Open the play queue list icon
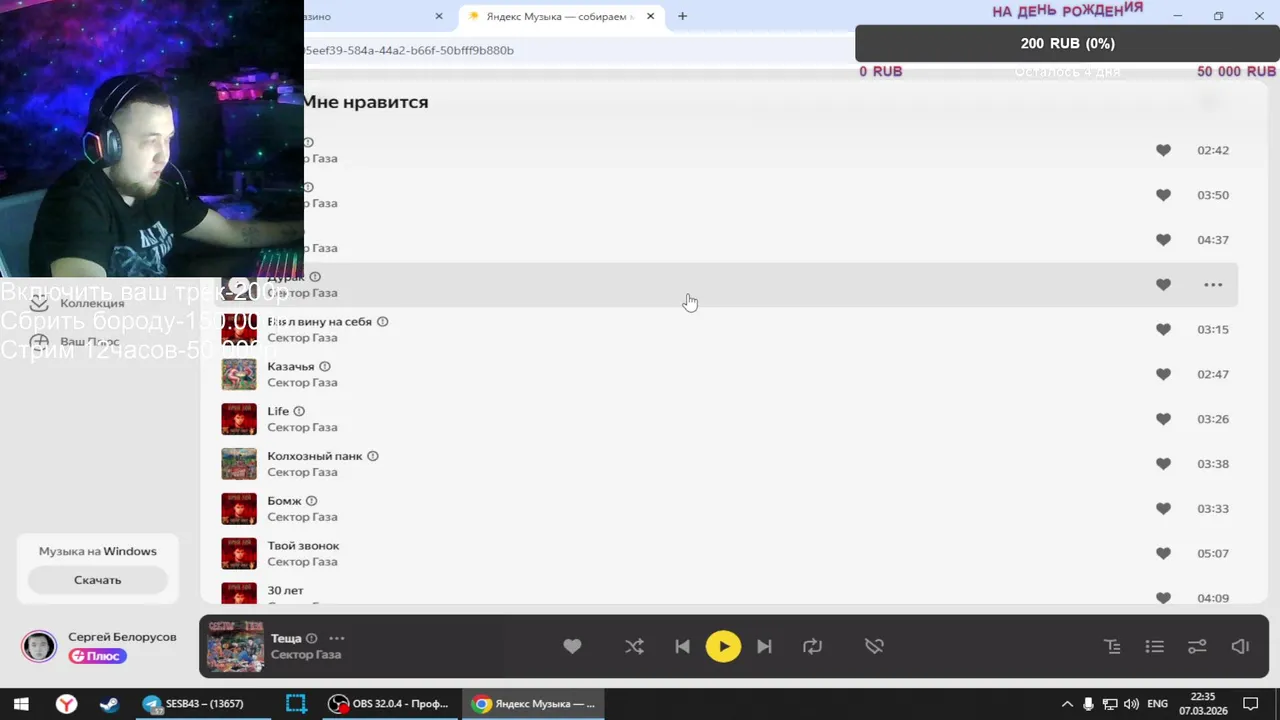 [x=1154, y=646]
